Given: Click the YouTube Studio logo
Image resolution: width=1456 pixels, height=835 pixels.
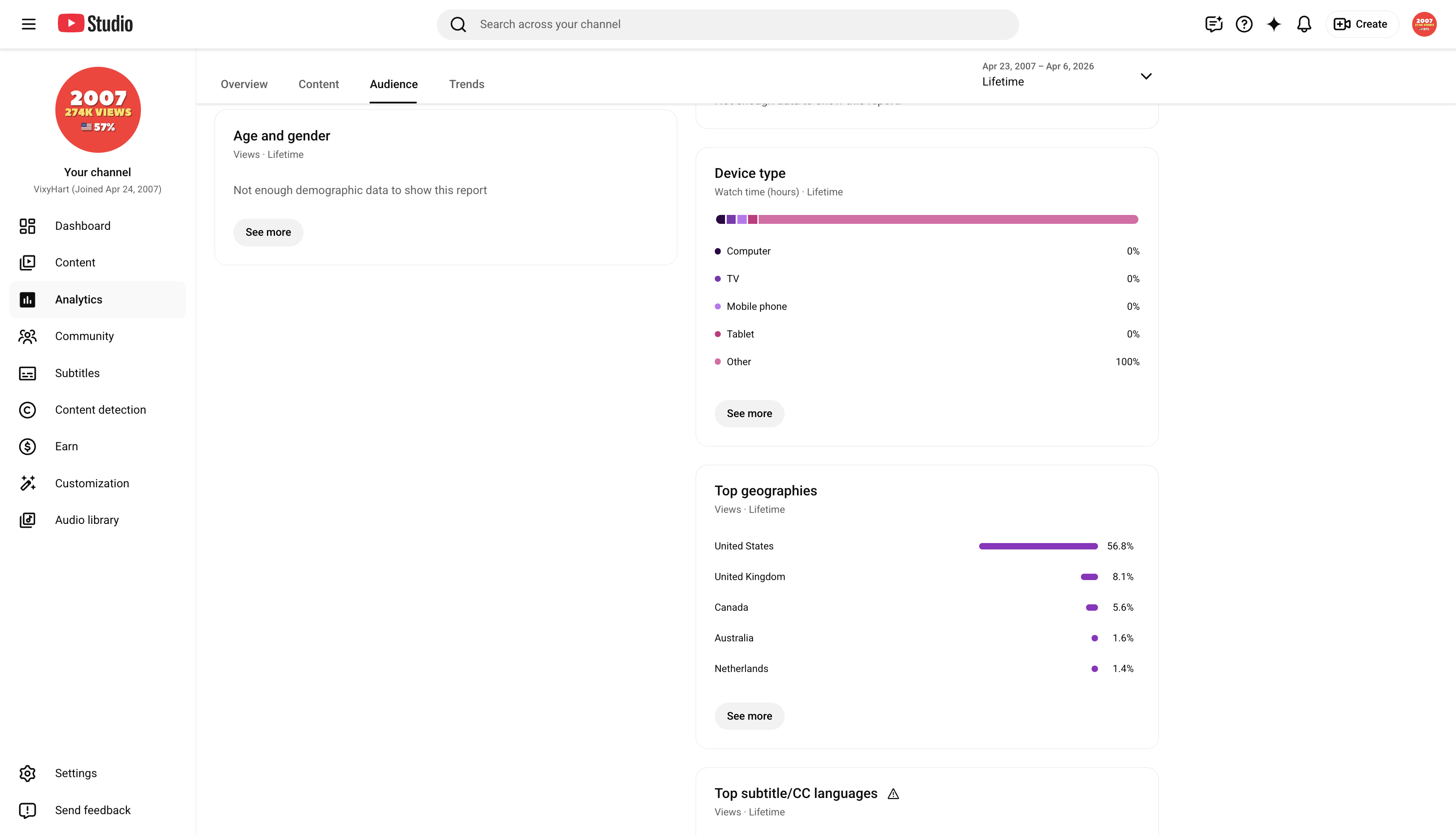Looking at the screenshot, I should click(95, 23).
